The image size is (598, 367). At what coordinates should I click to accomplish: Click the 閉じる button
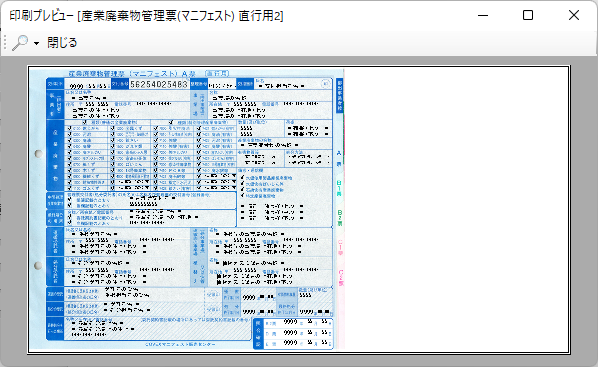point(62,42)
